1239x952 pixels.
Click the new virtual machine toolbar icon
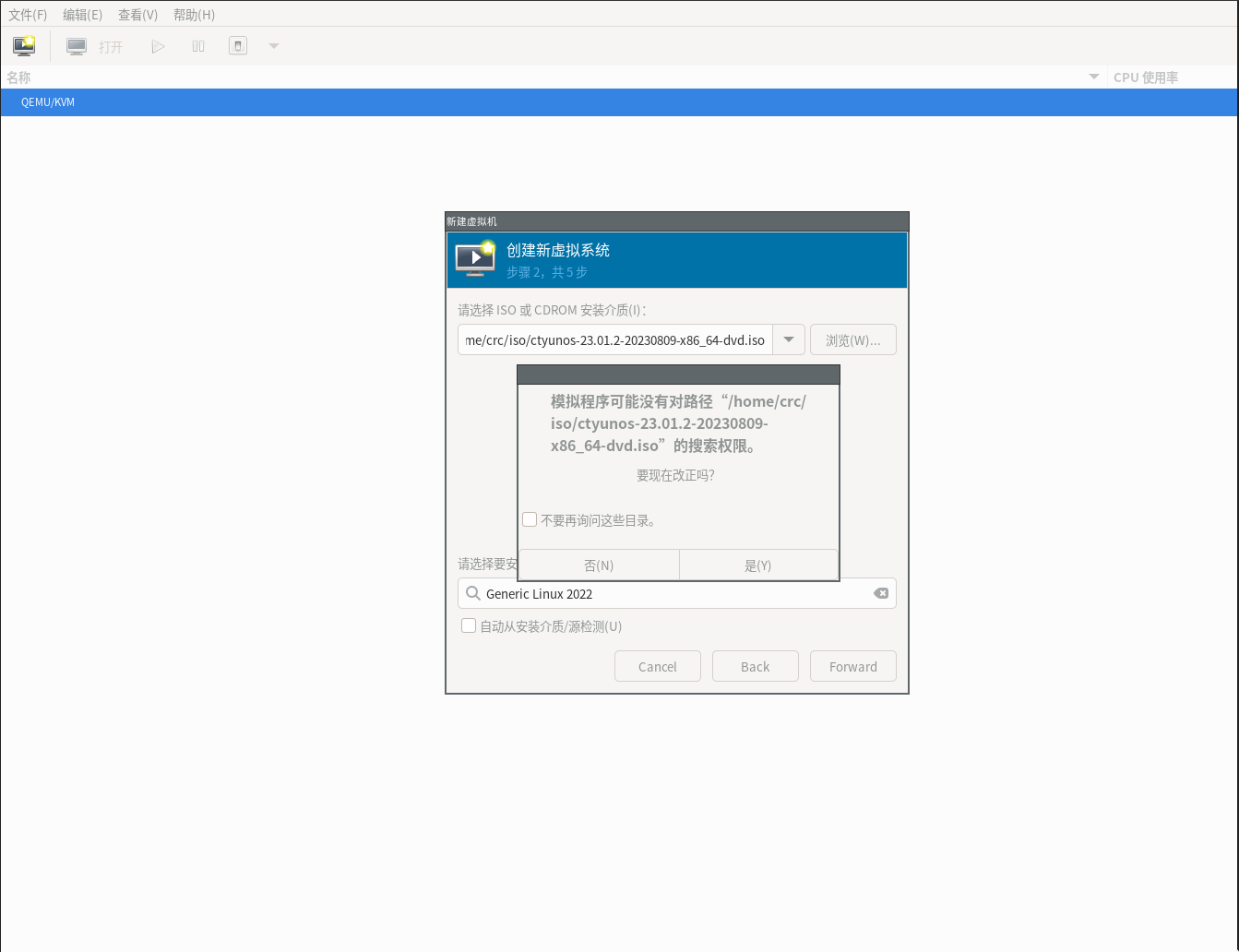24,45
